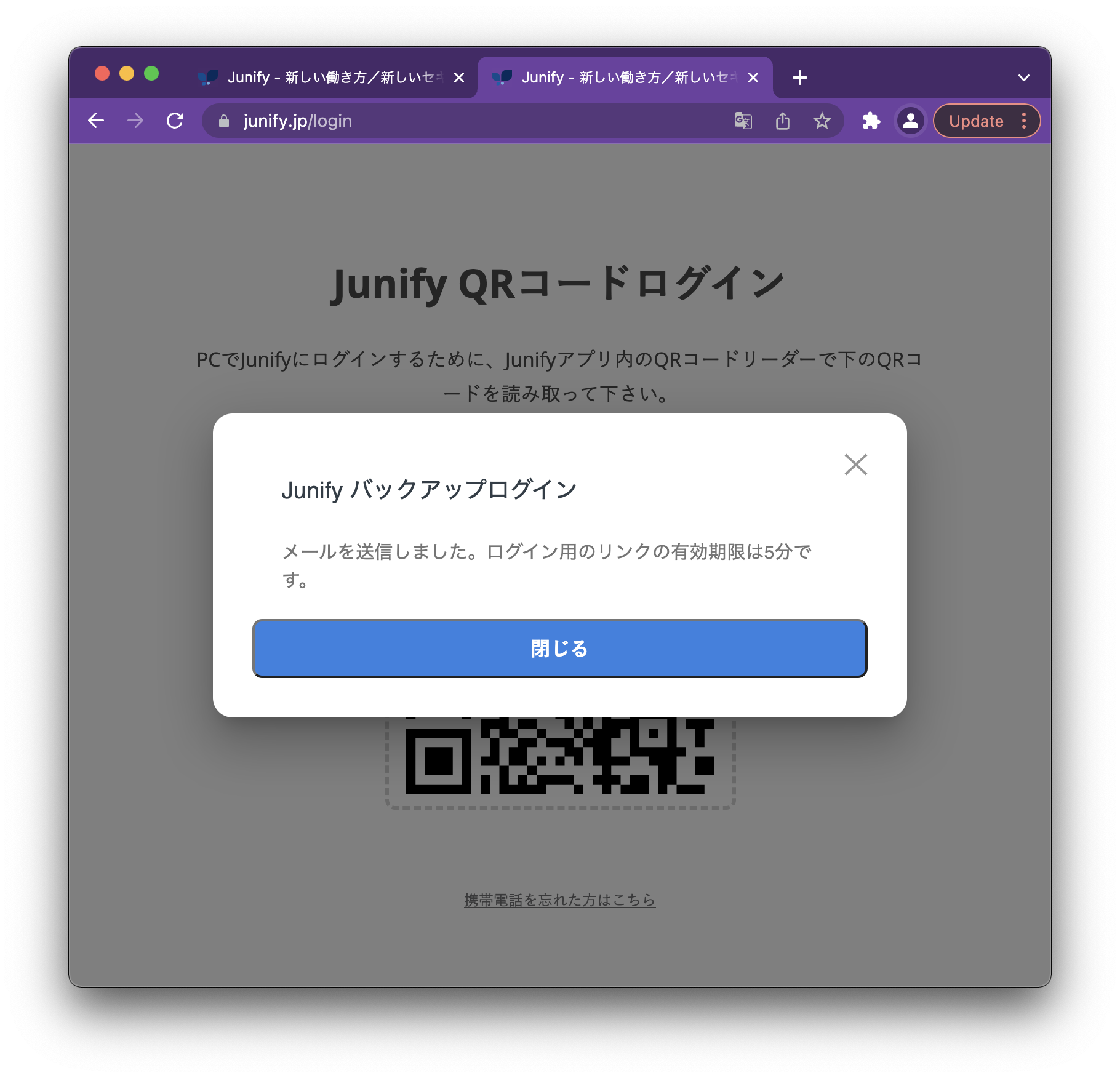This screenshot has height=1078, width=1120.
Task: Dismiss the backup login dialog with X
Action: pos(855,465)
